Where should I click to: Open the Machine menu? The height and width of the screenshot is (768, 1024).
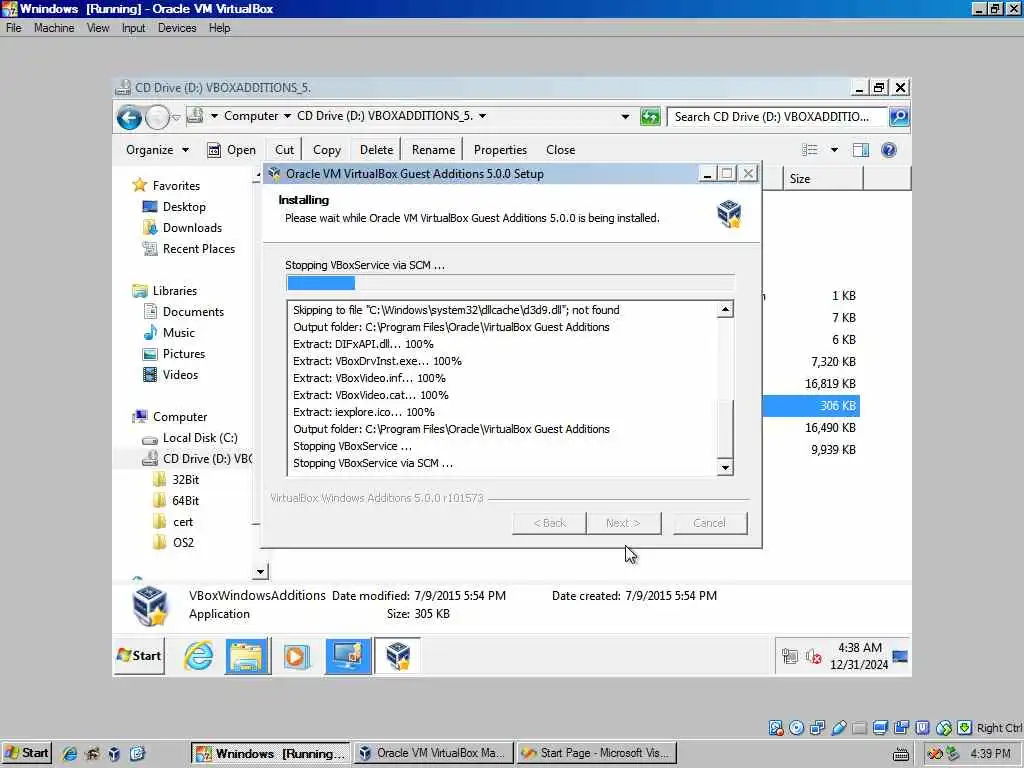(x=54, y=28)
